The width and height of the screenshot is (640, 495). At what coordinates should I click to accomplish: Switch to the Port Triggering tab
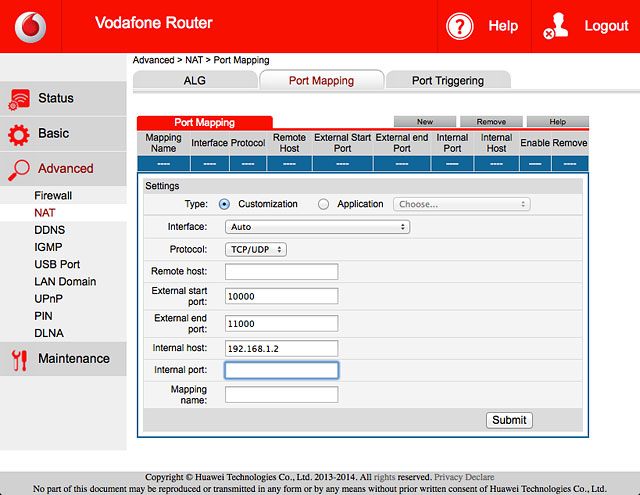click(448, 80)
